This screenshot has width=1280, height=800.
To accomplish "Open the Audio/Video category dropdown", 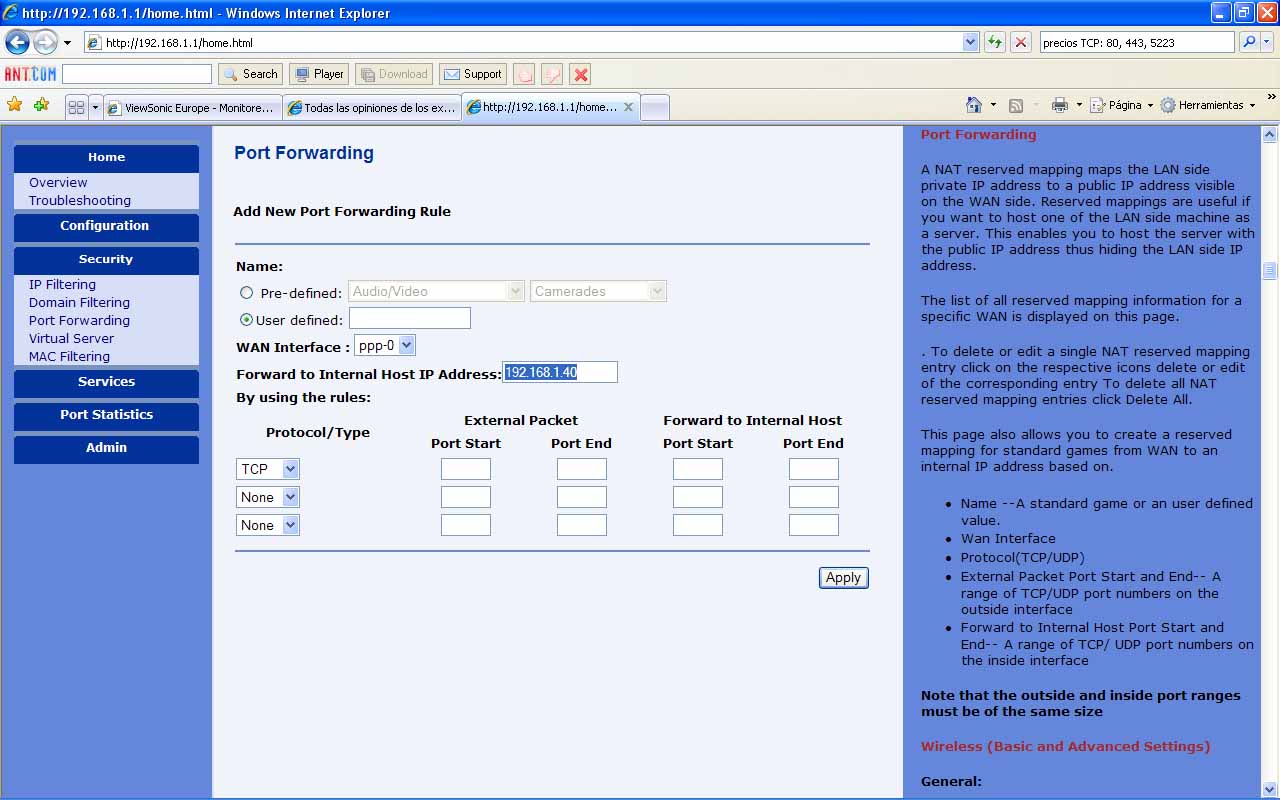I will pyautogui.click(x=436, y=291).
